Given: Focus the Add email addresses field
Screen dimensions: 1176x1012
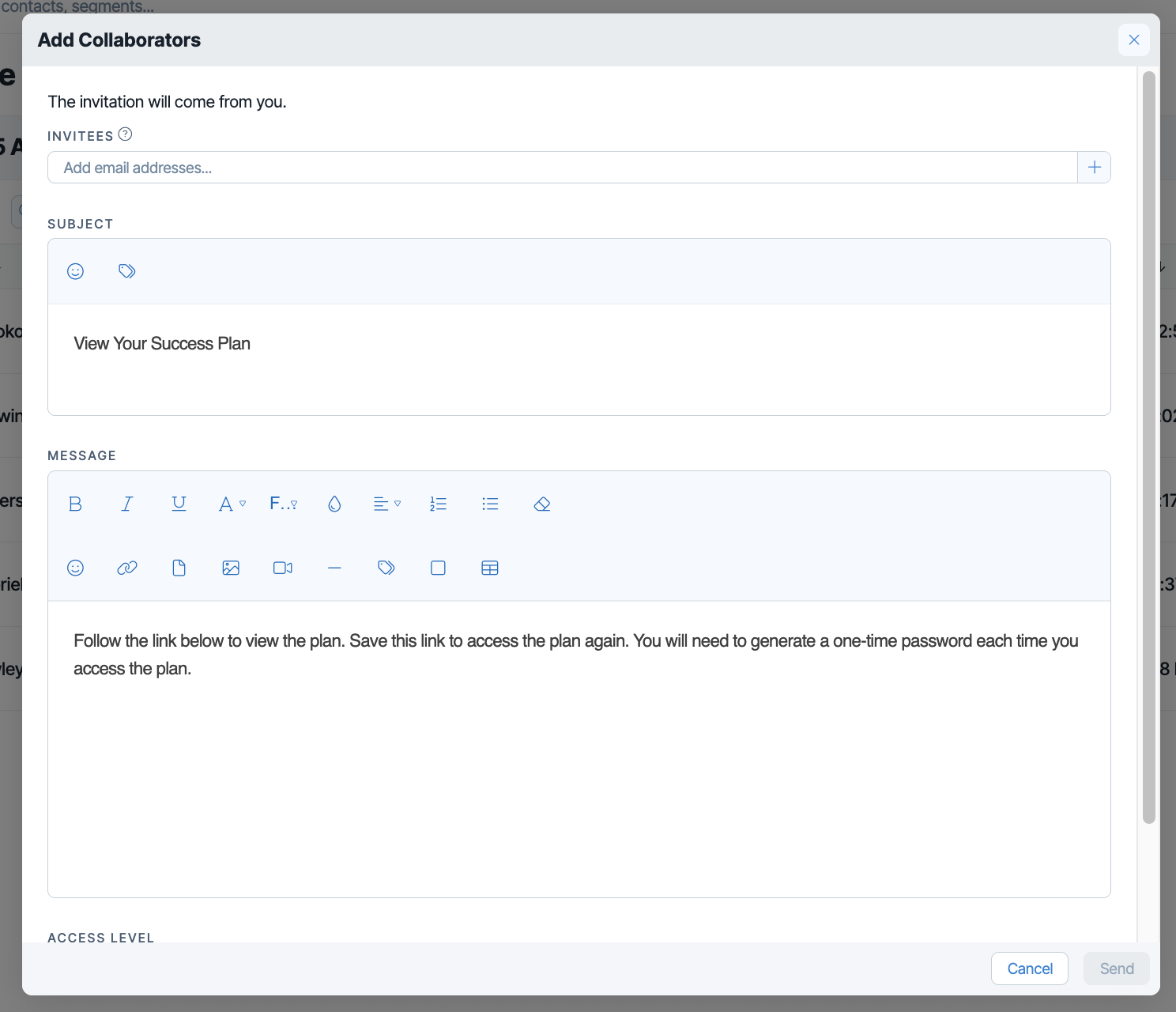Looking at the screenshot, I should 563,168.
